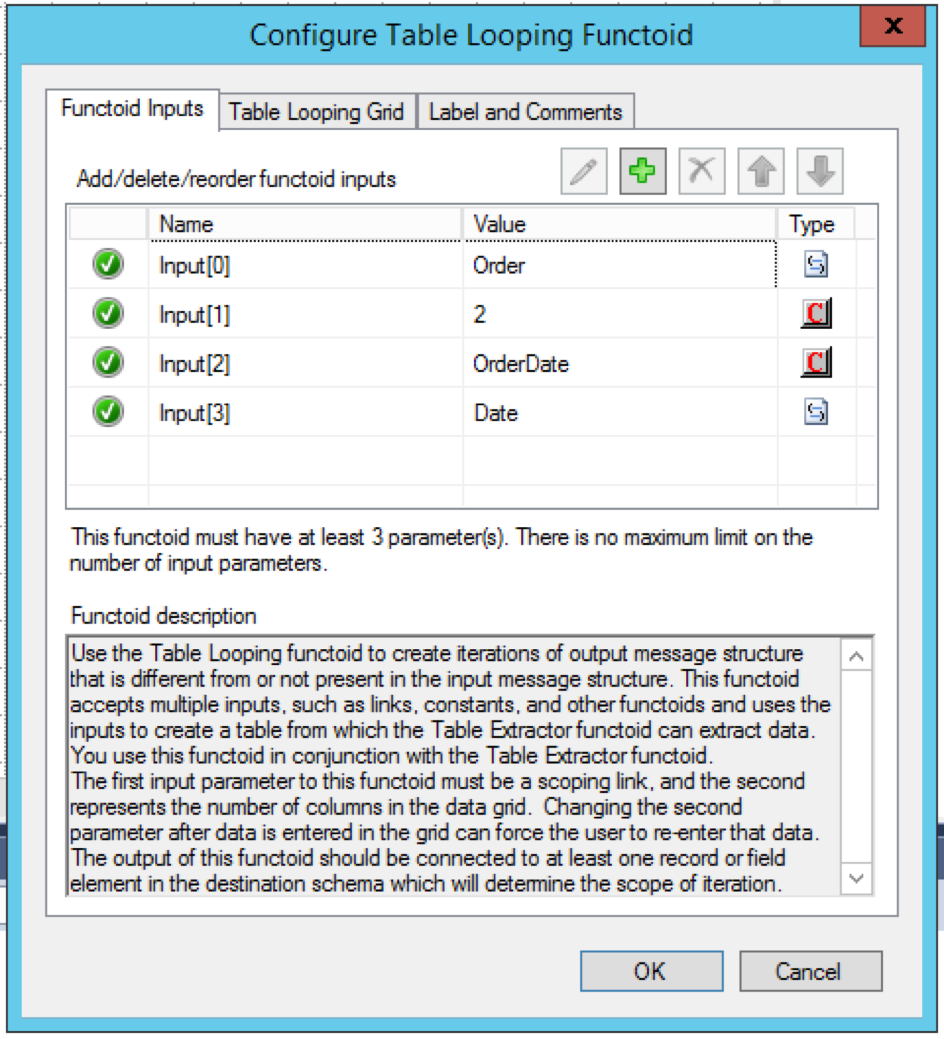Image resolution: width=944 pixels, height=1039 pixels.
Task: Click the pencil edit input icon
Action: point(584,172)
